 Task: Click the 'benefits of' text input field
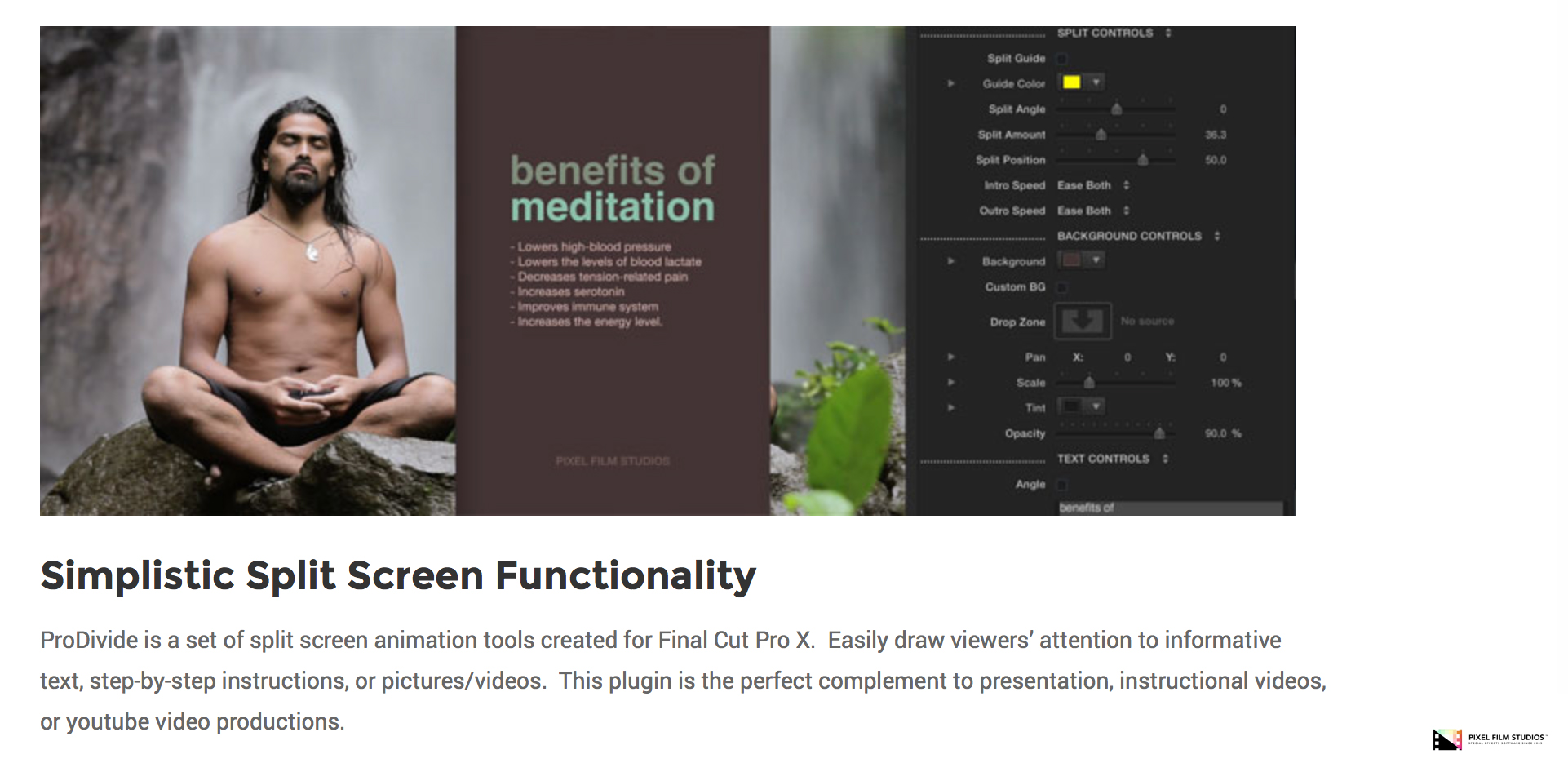(1171, 508)
